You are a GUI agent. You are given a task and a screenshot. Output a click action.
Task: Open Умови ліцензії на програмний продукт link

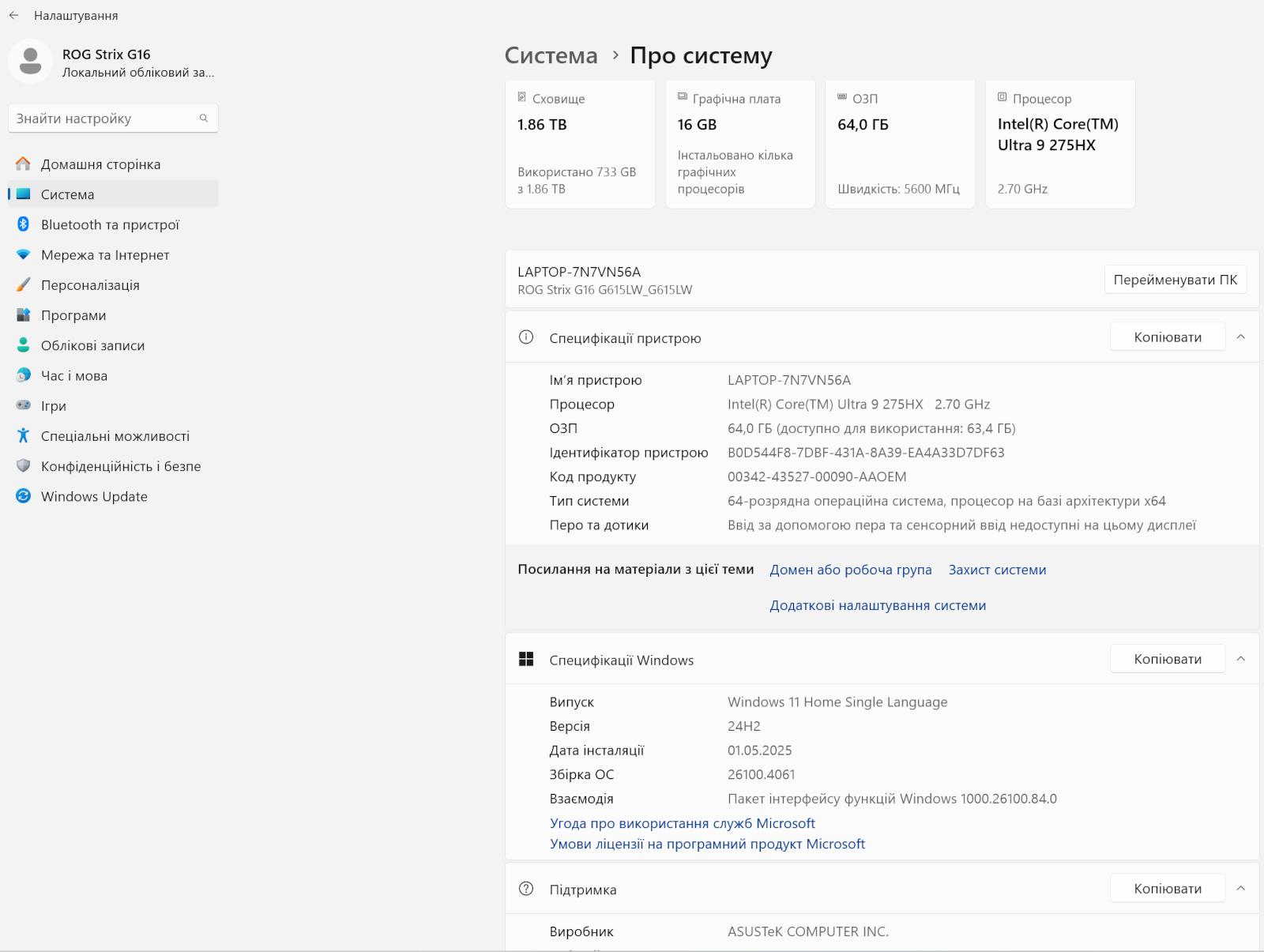[707, 844]
